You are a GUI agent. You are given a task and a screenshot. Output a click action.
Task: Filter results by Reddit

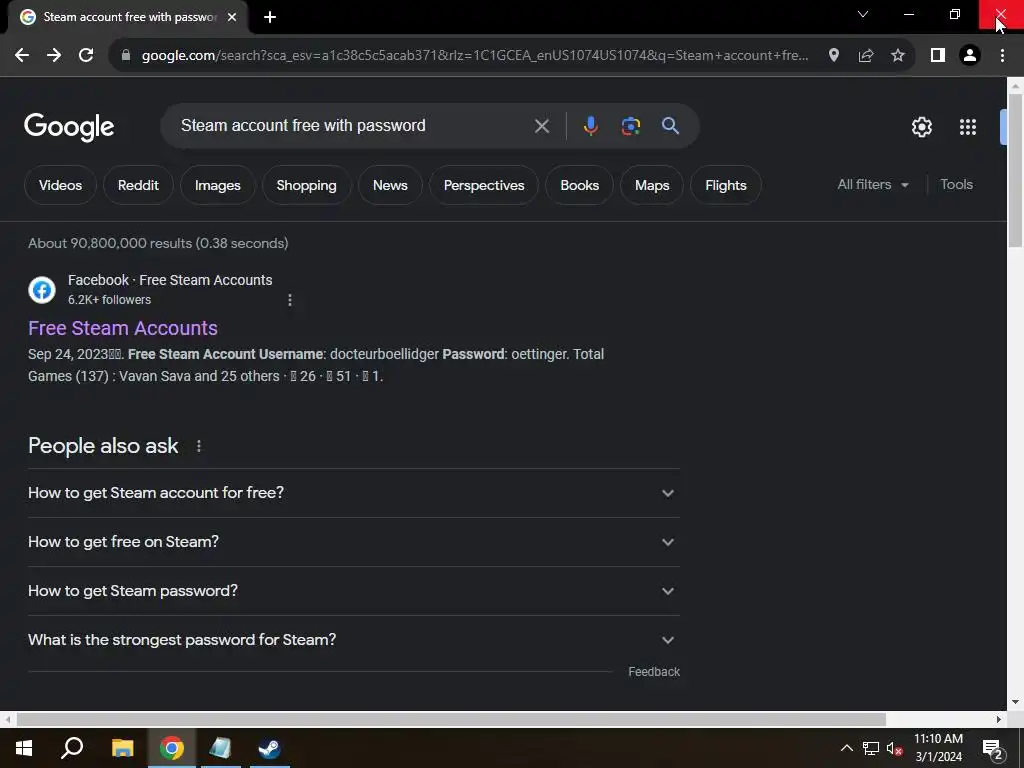(138, 185)
